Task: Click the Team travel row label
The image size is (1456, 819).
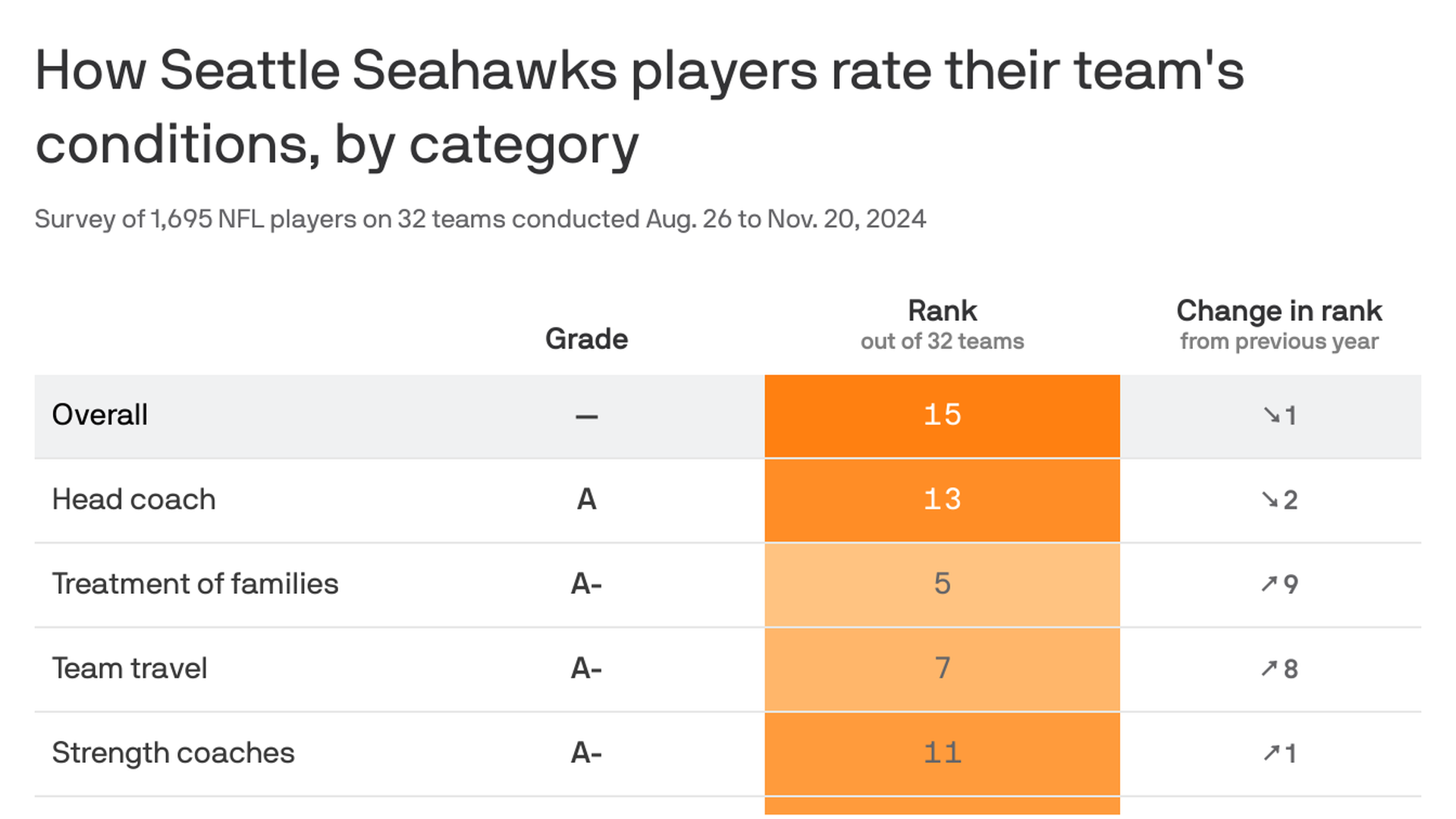Action: point(130,669)
